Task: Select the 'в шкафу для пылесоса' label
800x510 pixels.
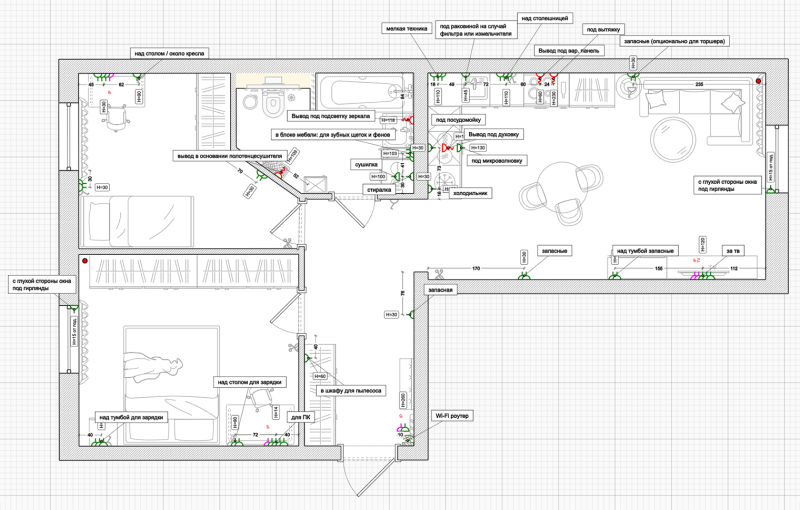Action: 351,391
